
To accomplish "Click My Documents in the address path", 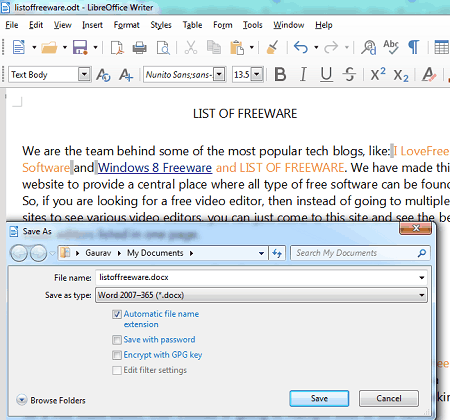I will click(155, 253).
